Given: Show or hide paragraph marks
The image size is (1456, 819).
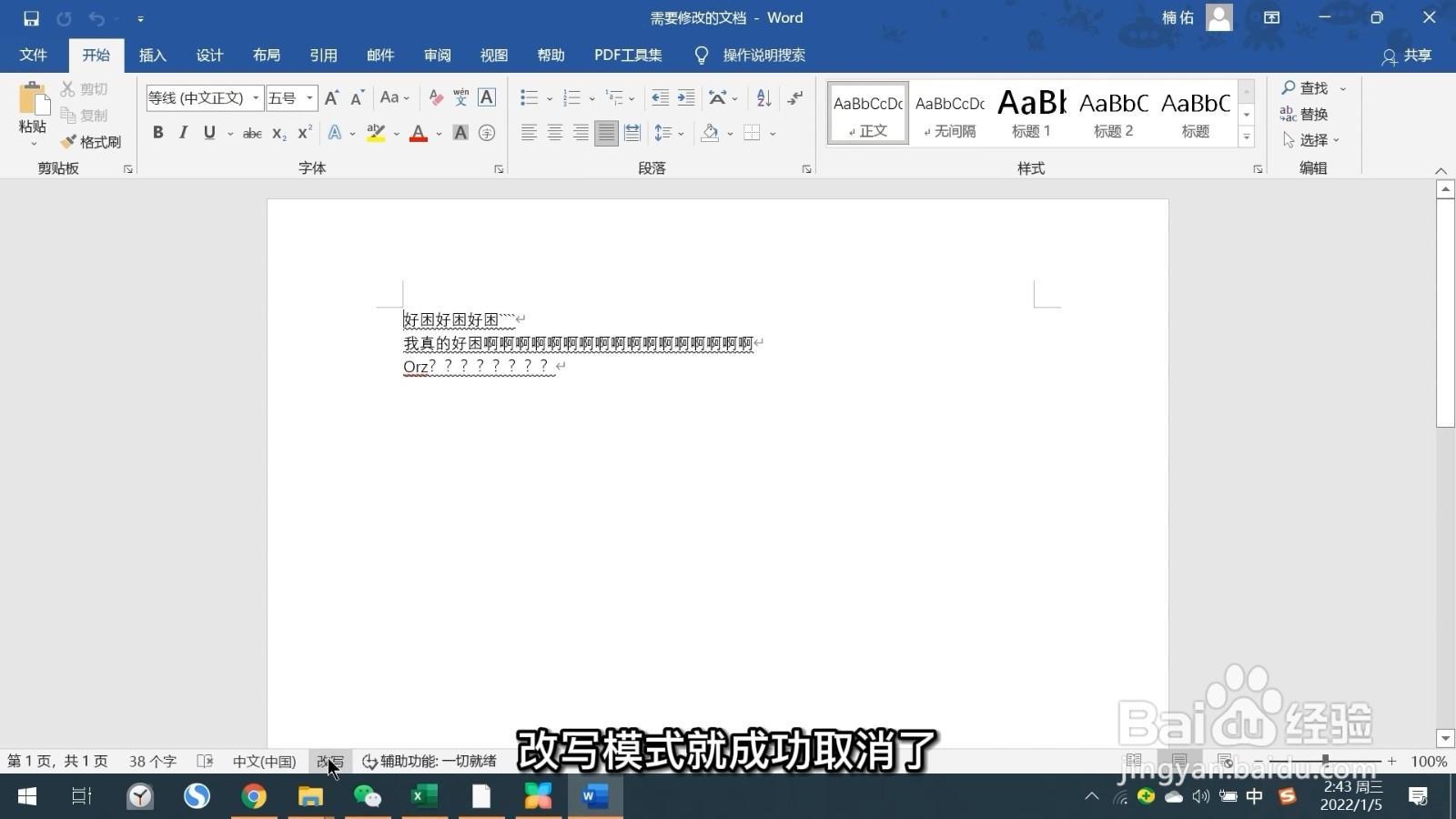Looking at the screenshot, I should 796,97.
